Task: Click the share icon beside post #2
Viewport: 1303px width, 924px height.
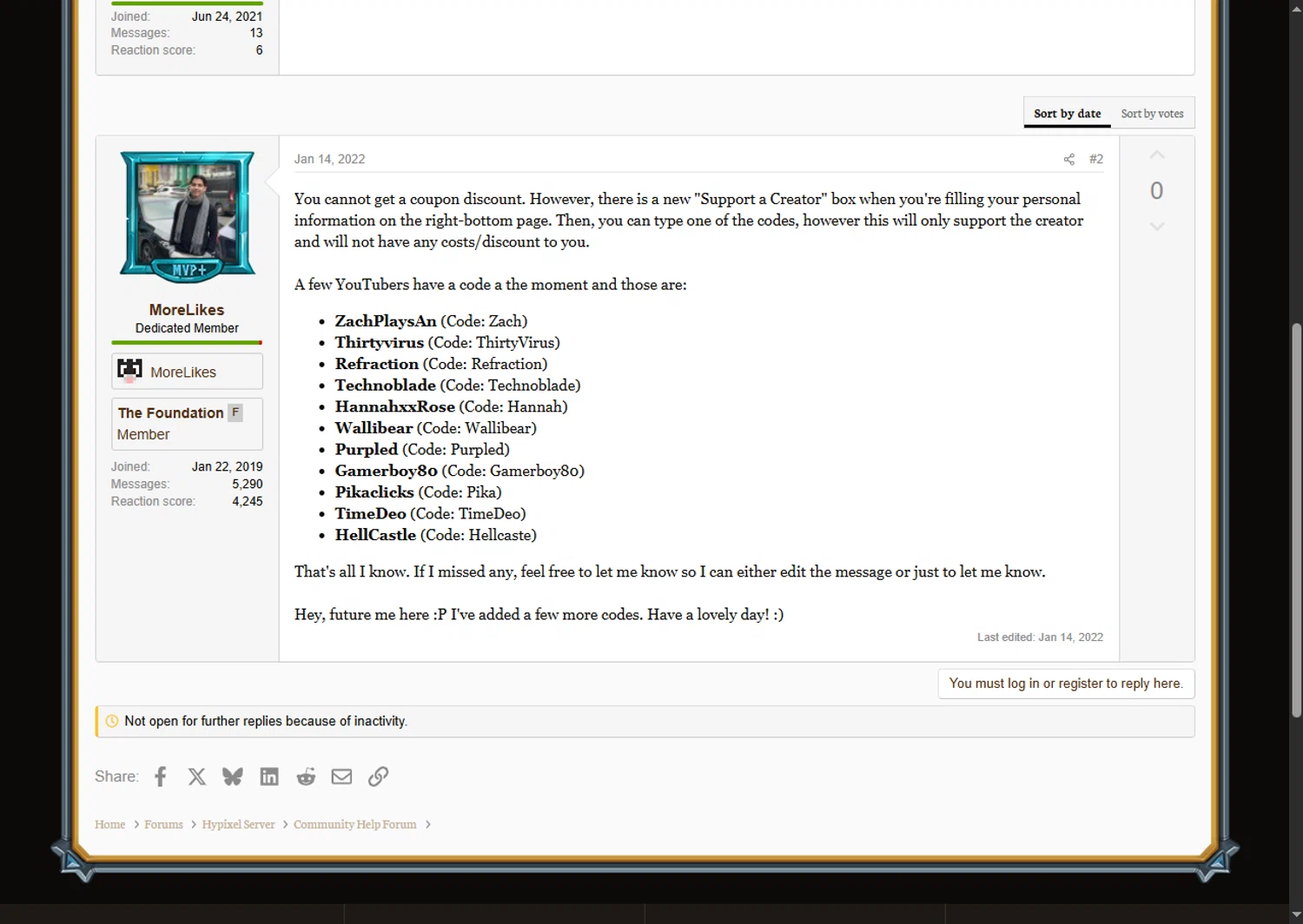Action: (x=1069, y=159)
